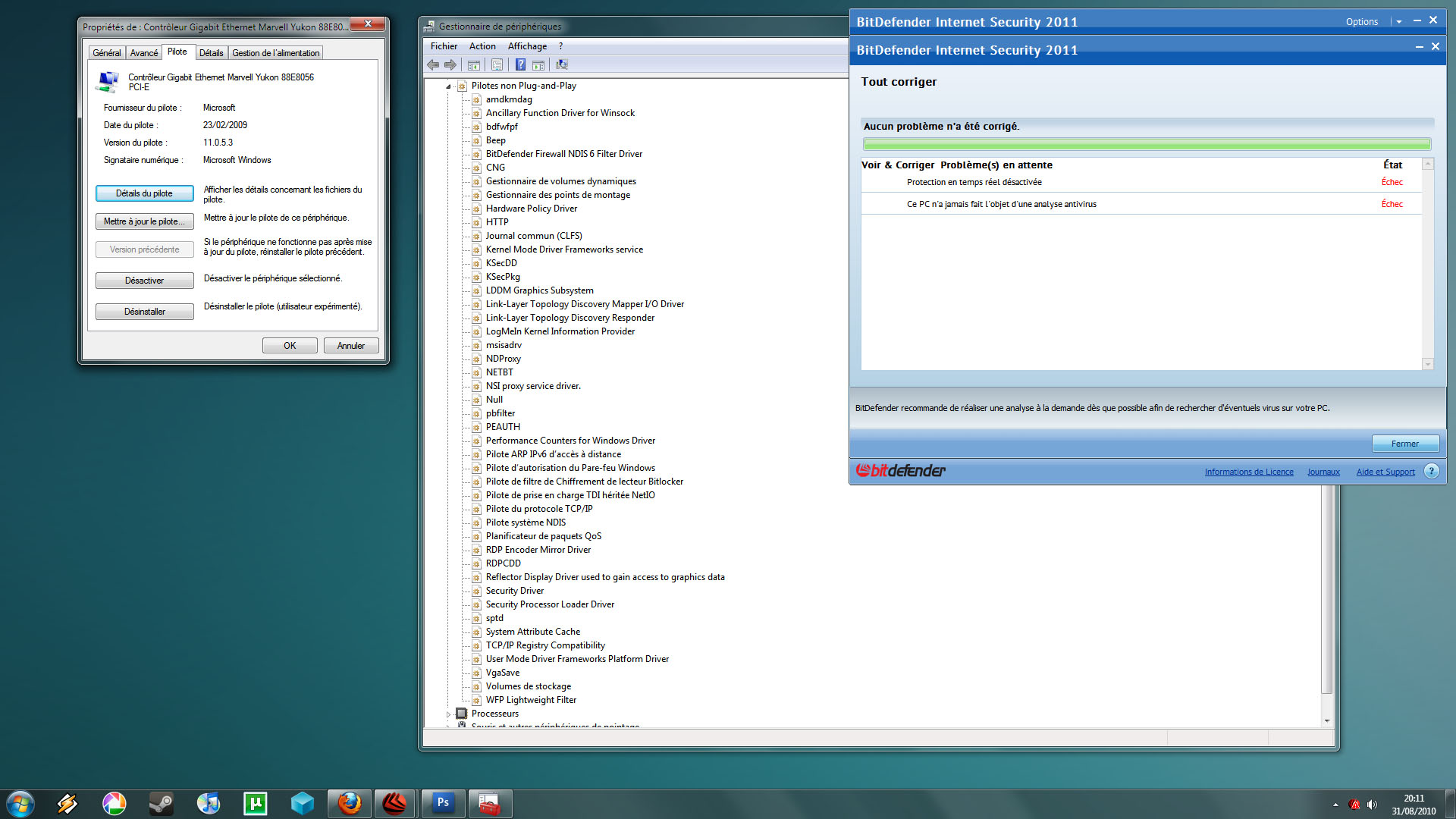Open the BitDefender Options dropdown arrow
This screenshot has height=819, width=1456.
click(1399, 22)
